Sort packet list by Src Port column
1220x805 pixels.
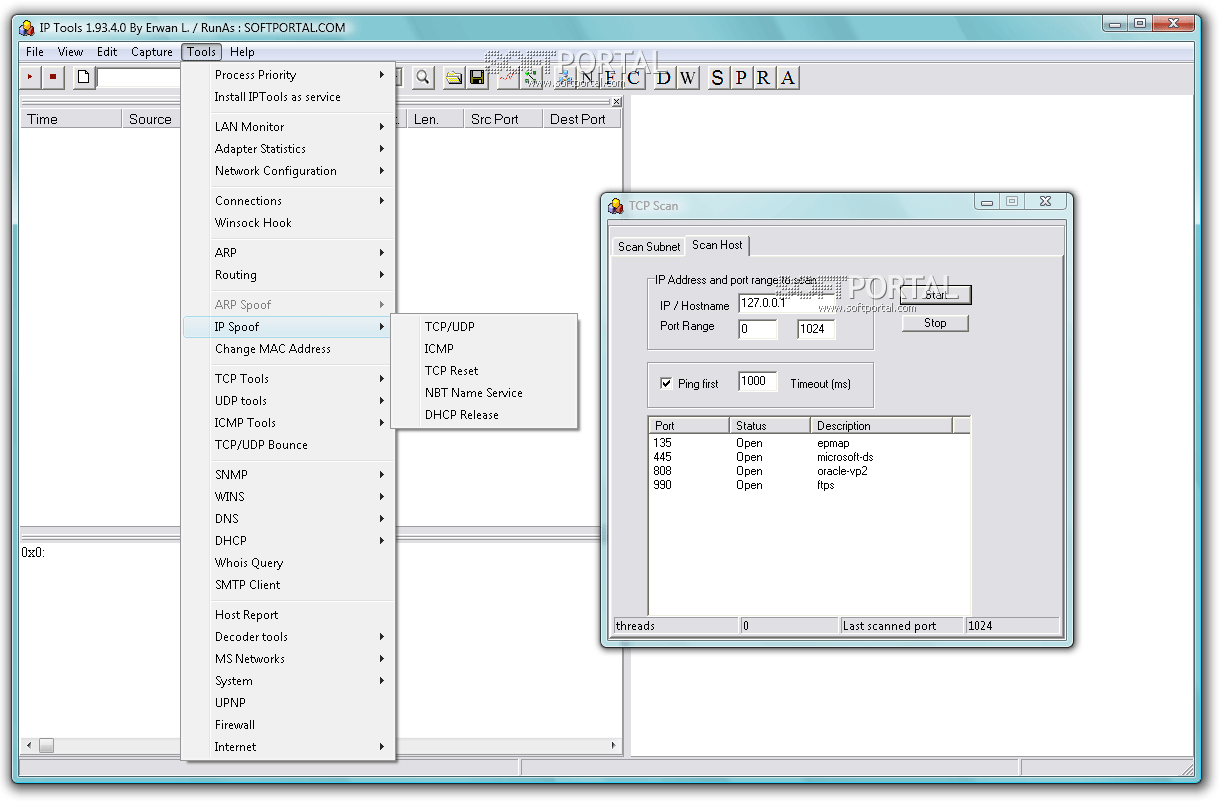(x=503, y=119)
